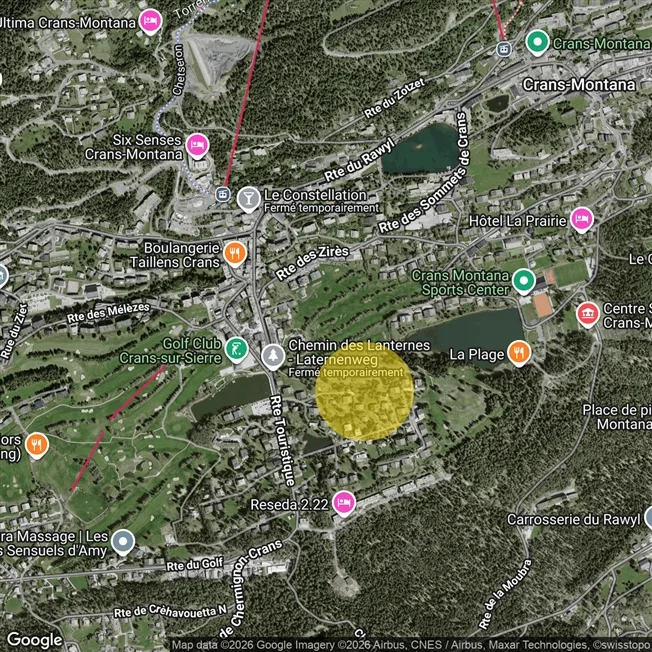Click the Rte des Zirès road label
Image resolution: width=652 pixels, height=652 pixels.
pyautogui.click(x=312, y=262)
